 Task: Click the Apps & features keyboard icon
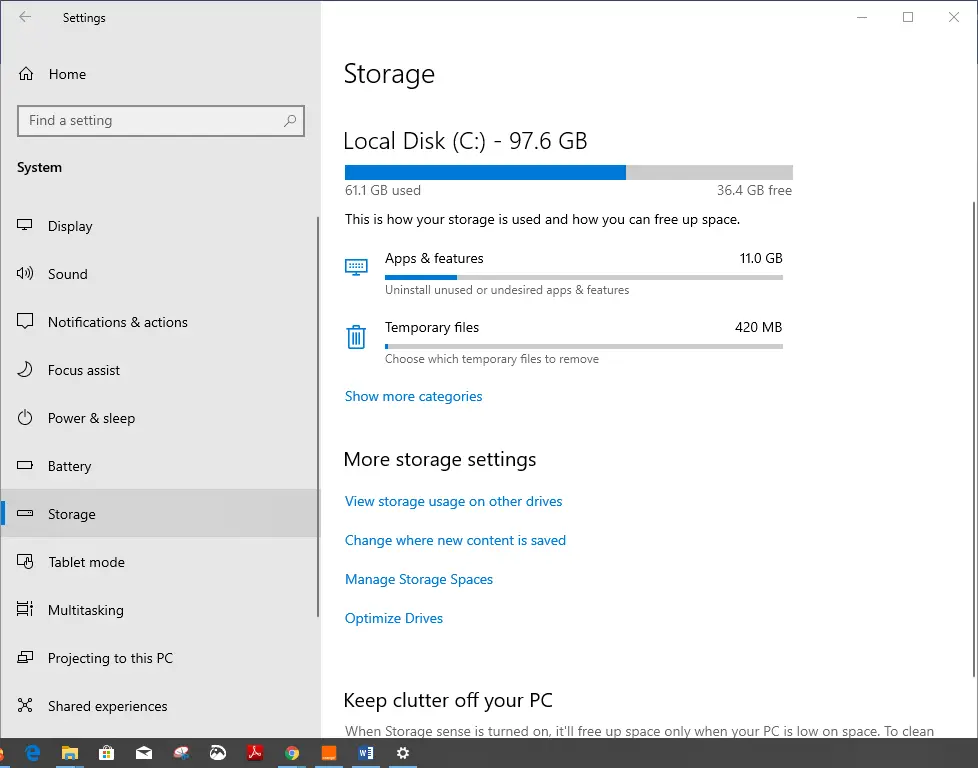[x=356, y=267]
